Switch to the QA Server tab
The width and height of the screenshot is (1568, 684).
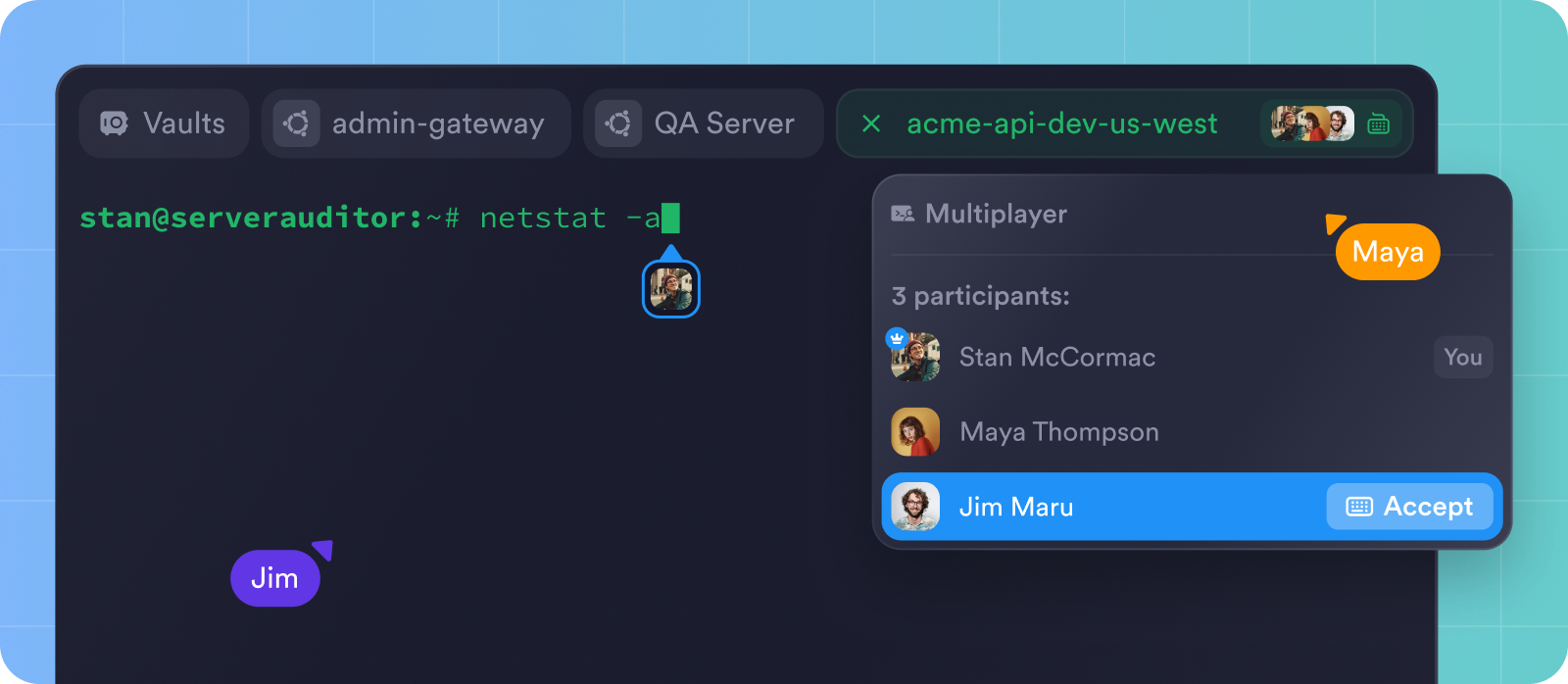pyautogui.click(x=703, y=123)
